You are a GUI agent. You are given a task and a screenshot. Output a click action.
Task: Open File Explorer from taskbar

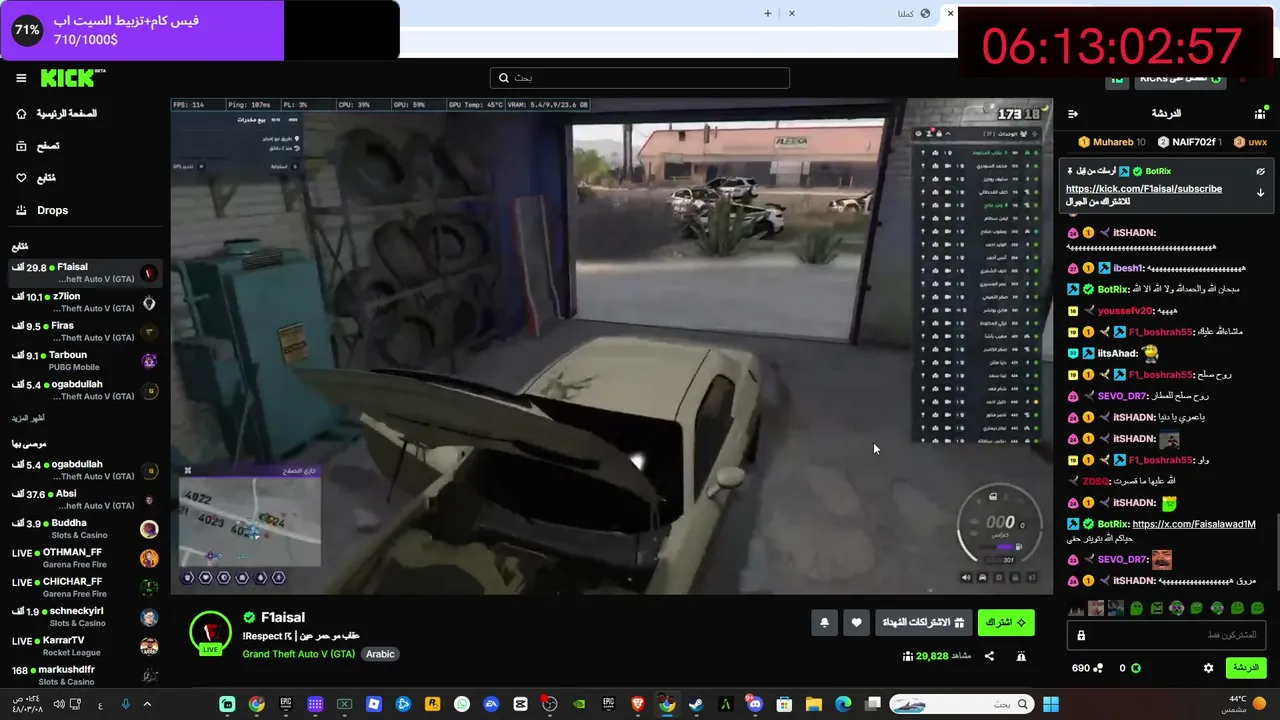pos(813,704)
